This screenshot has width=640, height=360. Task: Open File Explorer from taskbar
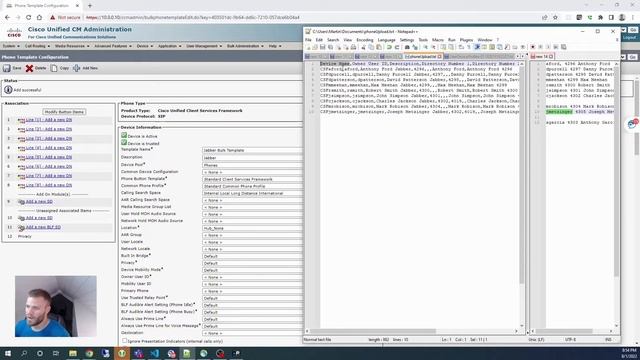73,353
